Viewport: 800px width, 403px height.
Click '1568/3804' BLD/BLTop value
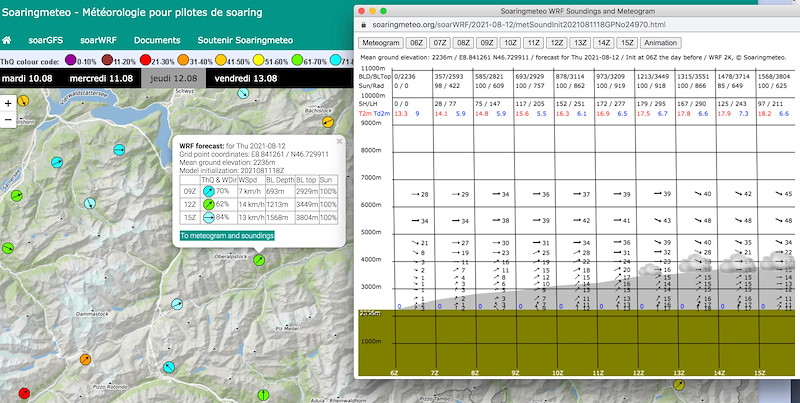coord(775,76)
